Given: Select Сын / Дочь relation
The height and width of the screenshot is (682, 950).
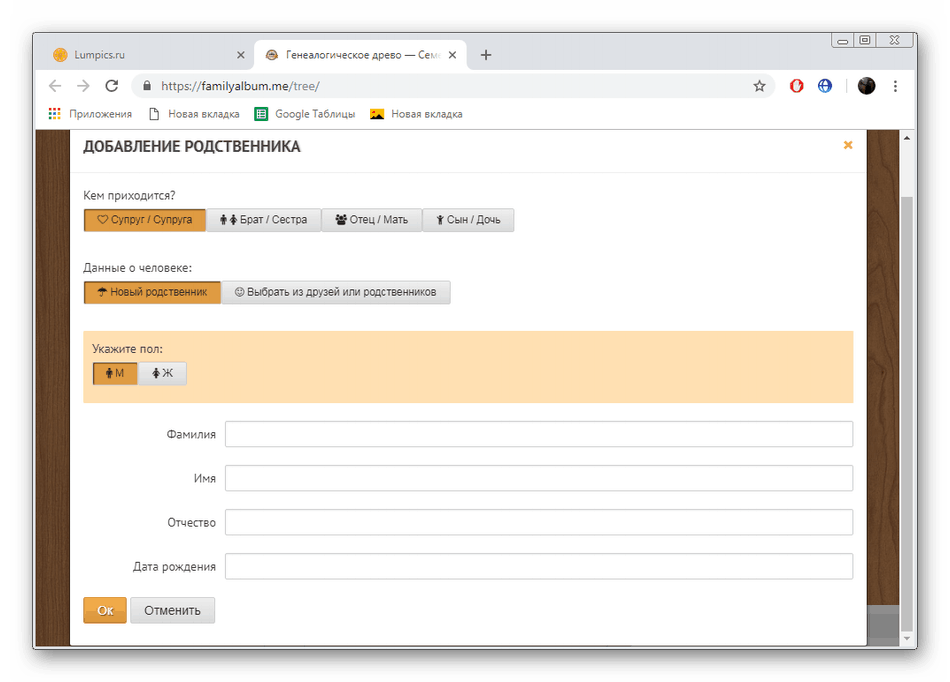Looking at the screenshot, I should [x=468, y=220].
